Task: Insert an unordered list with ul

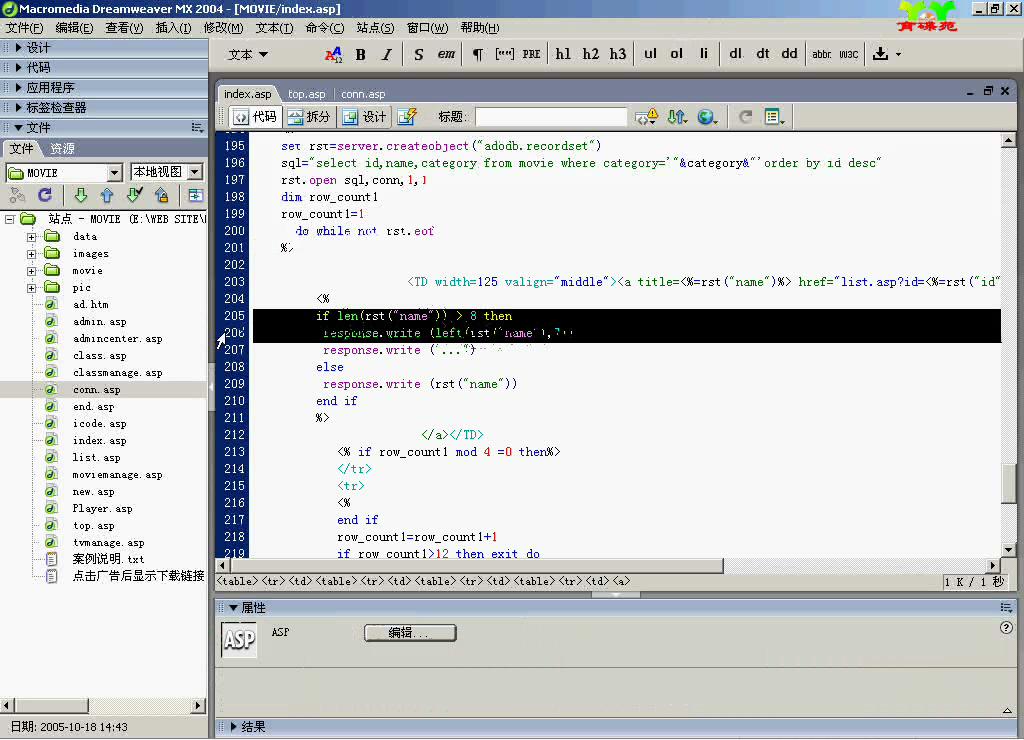Action: pyautogui.click(x=650, y=54)
